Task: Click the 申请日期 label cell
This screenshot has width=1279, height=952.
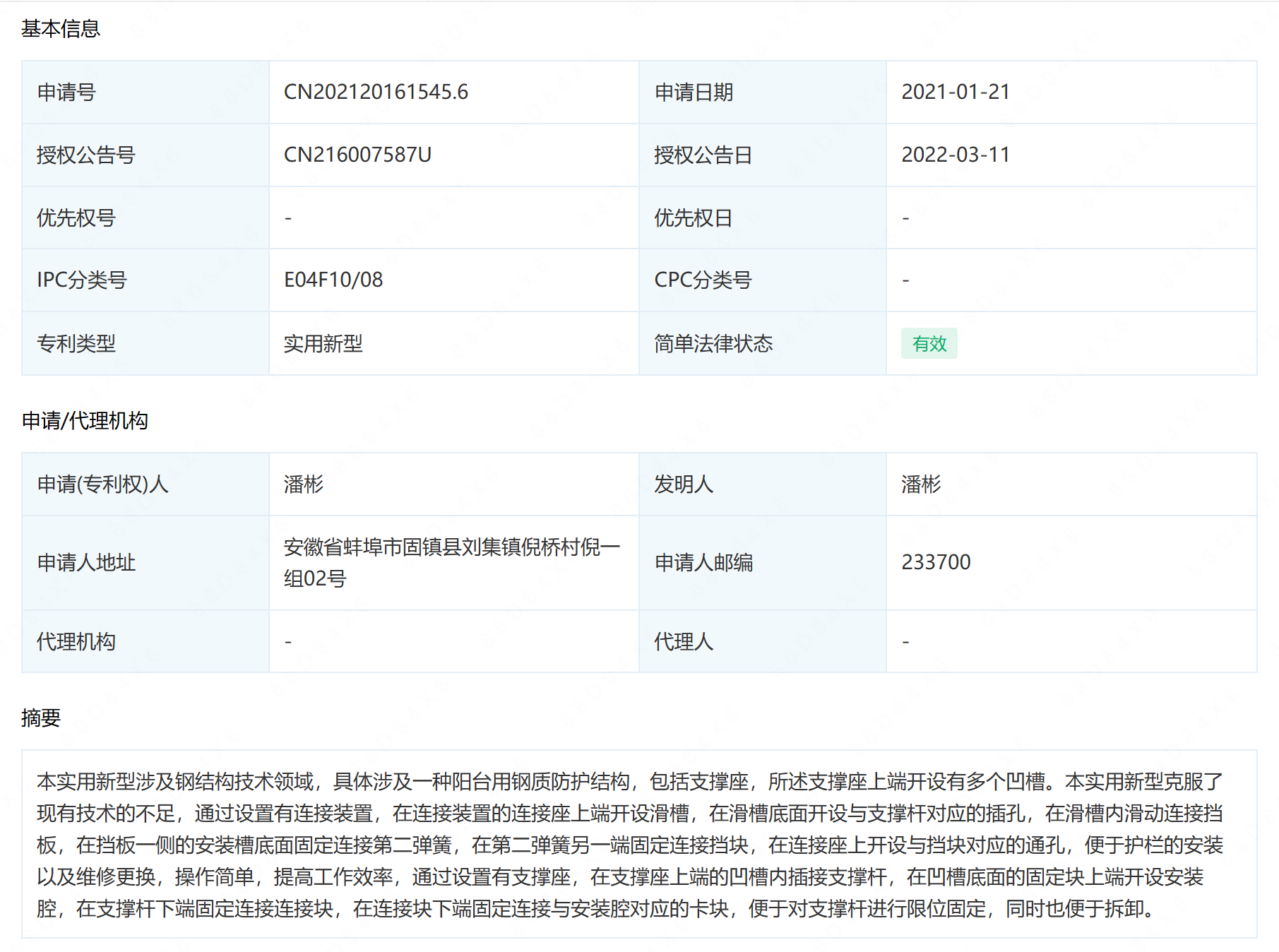Action: pos(763,92)
